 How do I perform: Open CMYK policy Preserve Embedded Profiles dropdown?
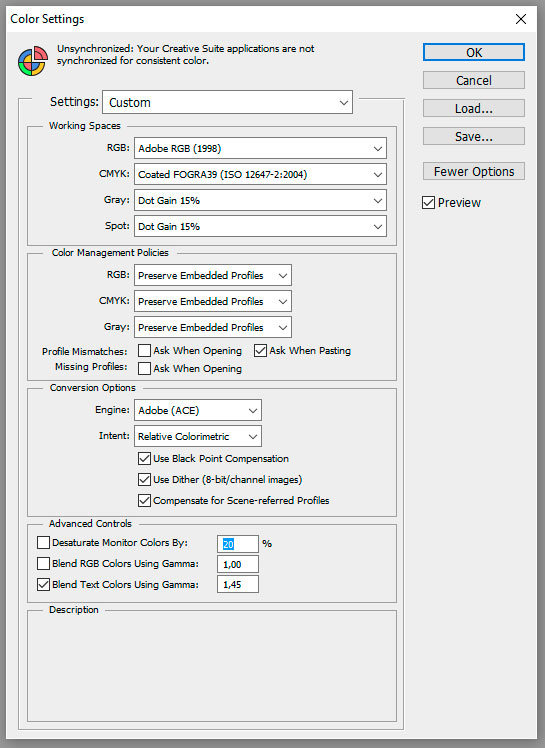coord(213,301)
